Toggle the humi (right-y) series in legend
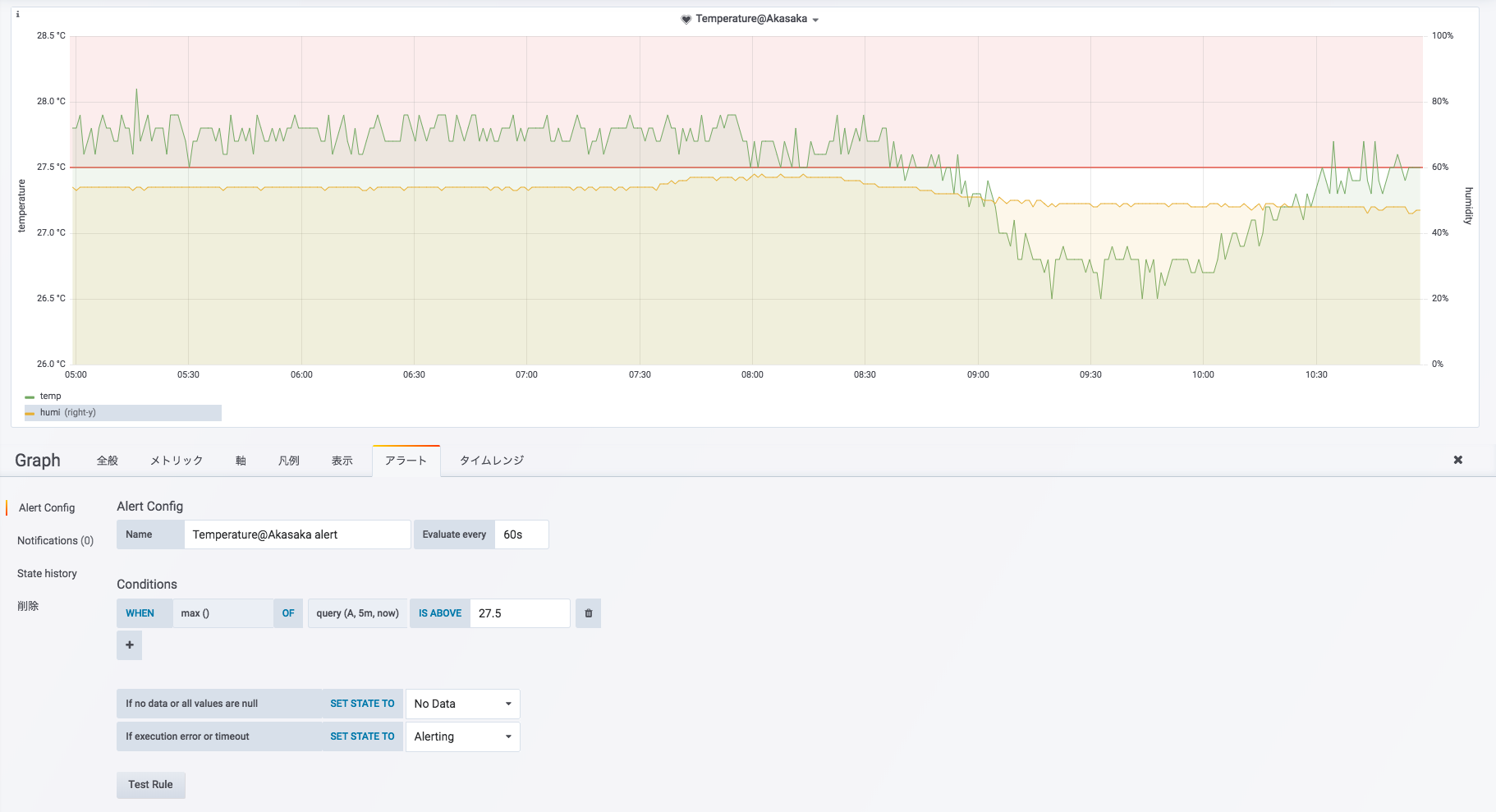 pos(68,412)
